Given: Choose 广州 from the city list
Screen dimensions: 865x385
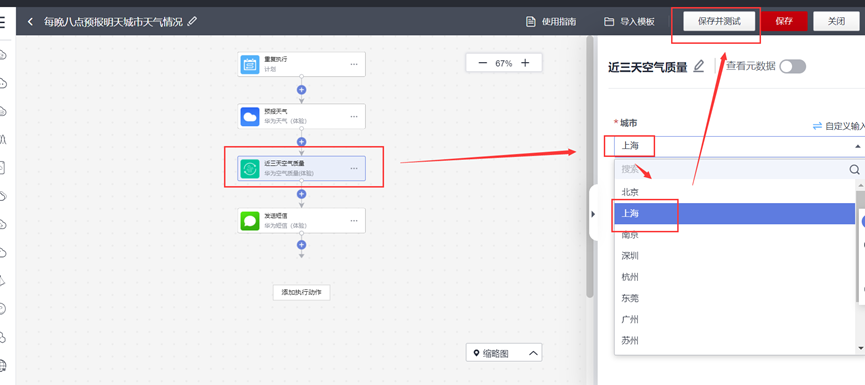Looking at the screenshot, I should coord(735,319).
